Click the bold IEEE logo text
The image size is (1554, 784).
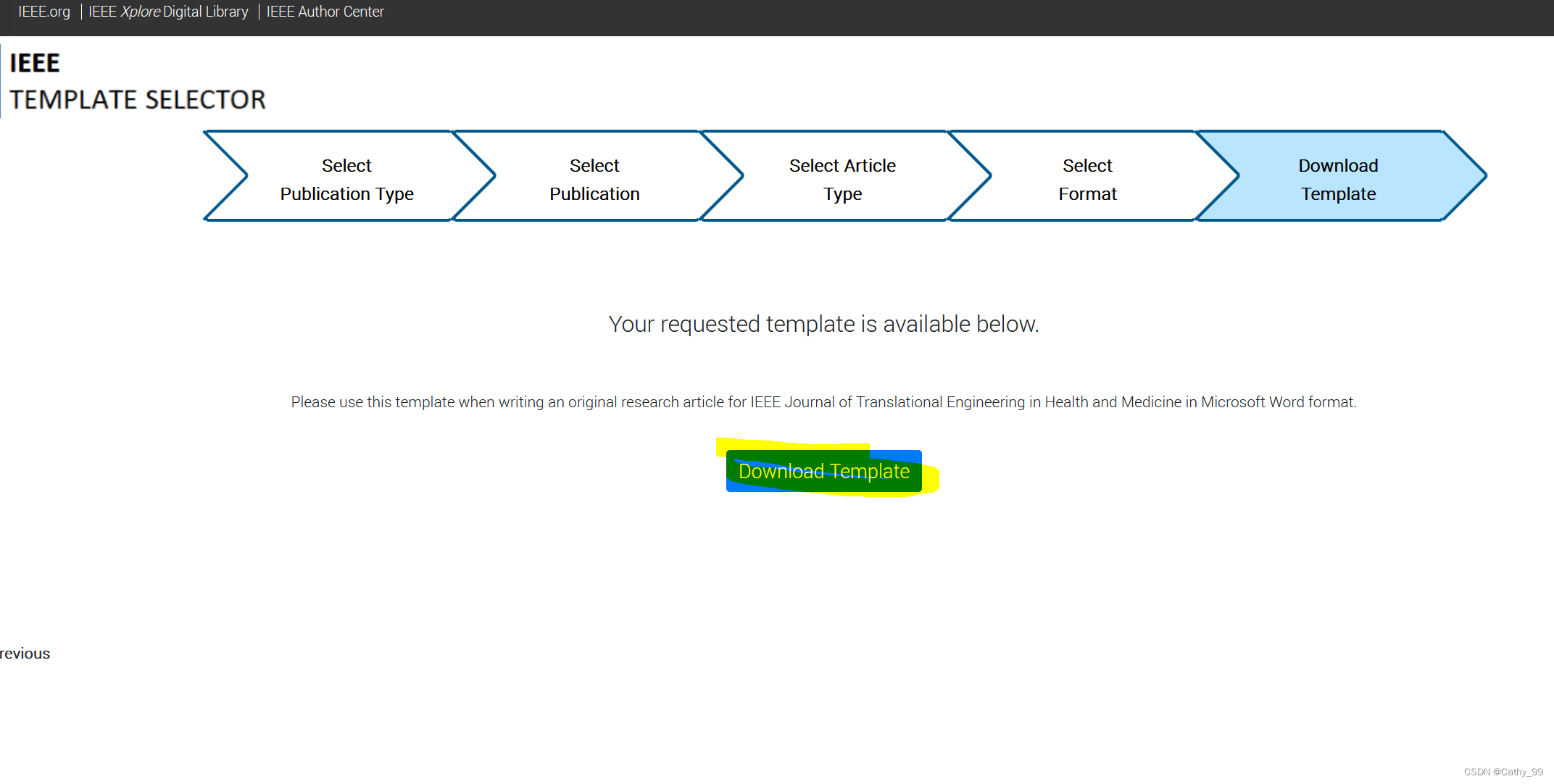34,63
